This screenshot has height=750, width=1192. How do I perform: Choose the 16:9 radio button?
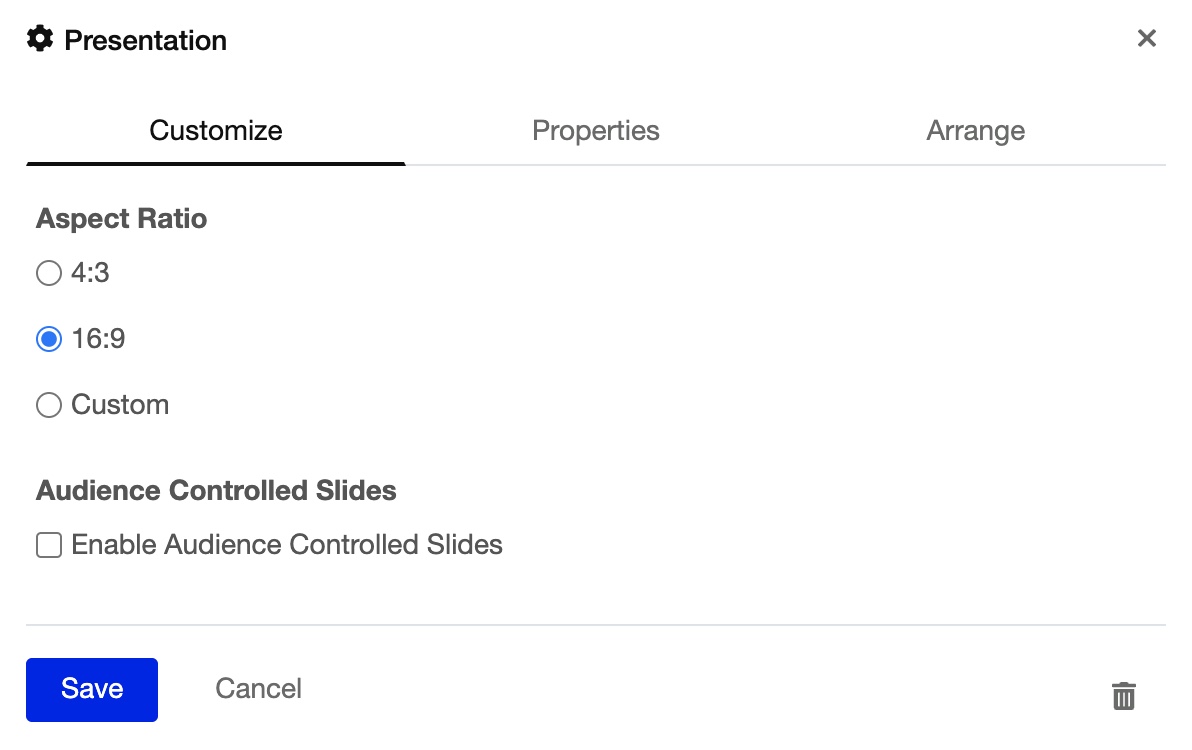(x=49, y=340)
